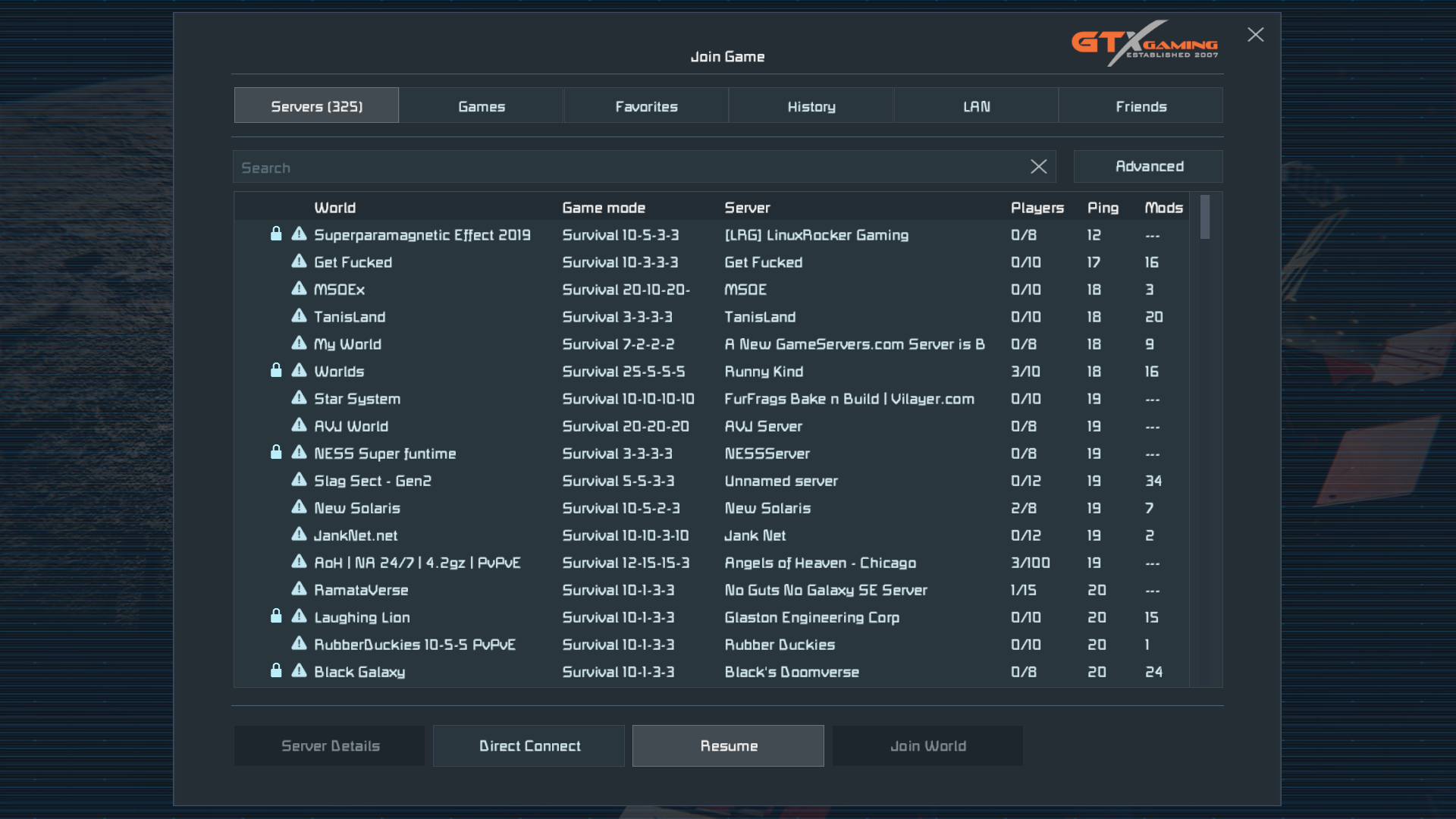
Task: Sort server list by Ping column
Action: point(1103,208)
